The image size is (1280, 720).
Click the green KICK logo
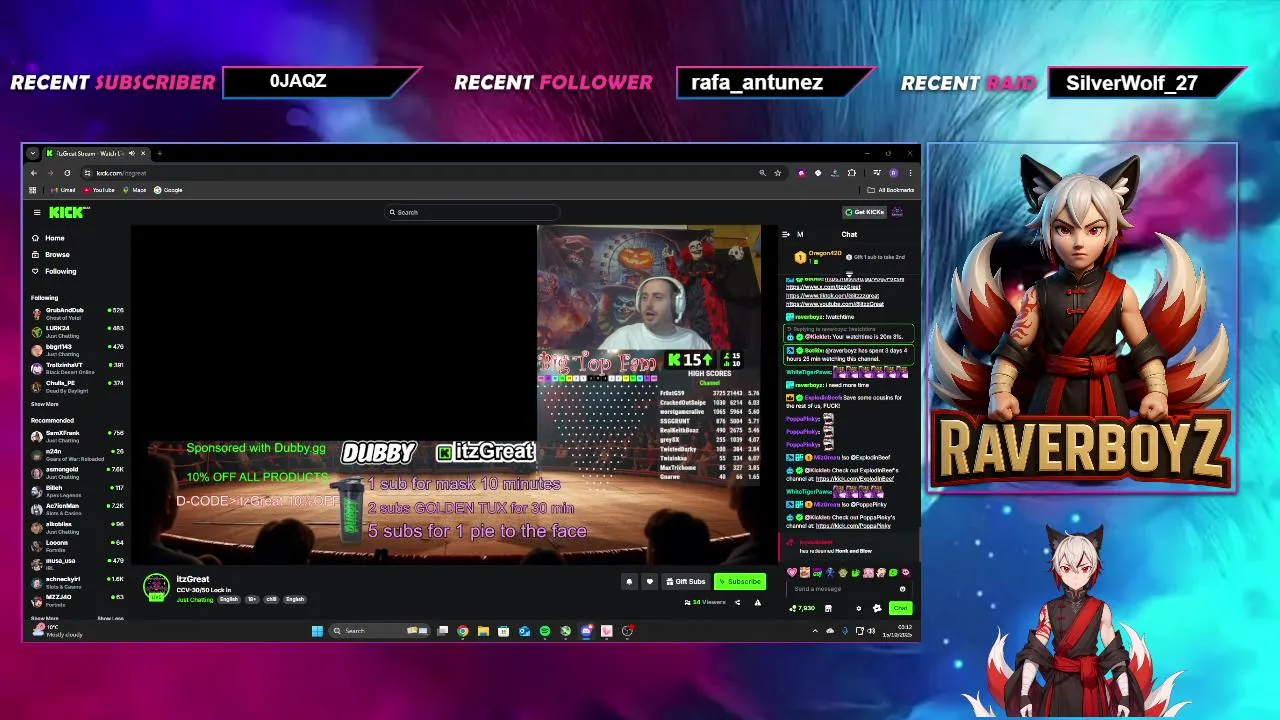[x=67, y=212]
